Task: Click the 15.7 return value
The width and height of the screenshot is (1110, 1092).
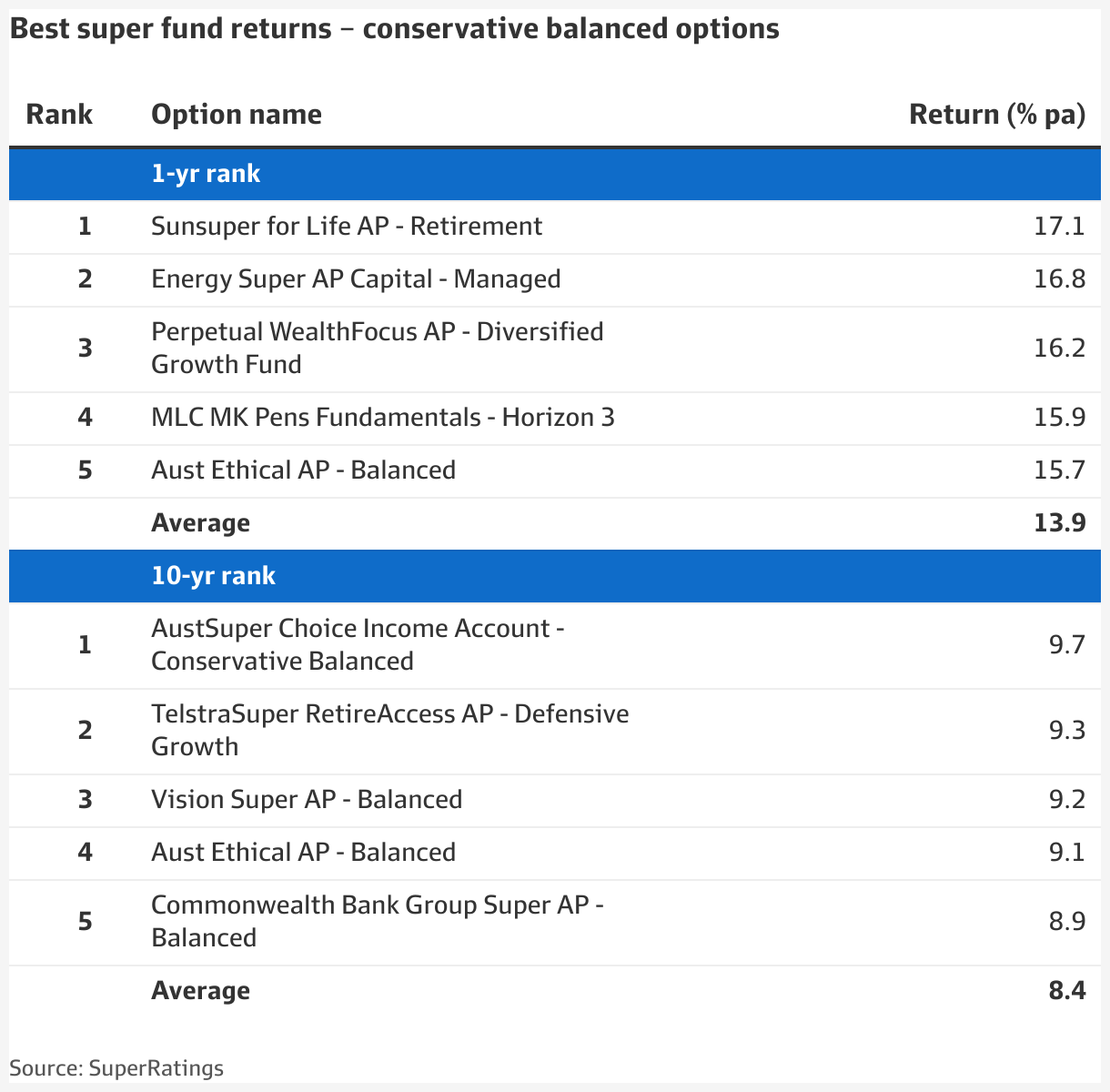Action: click(x=1059, y=470)
